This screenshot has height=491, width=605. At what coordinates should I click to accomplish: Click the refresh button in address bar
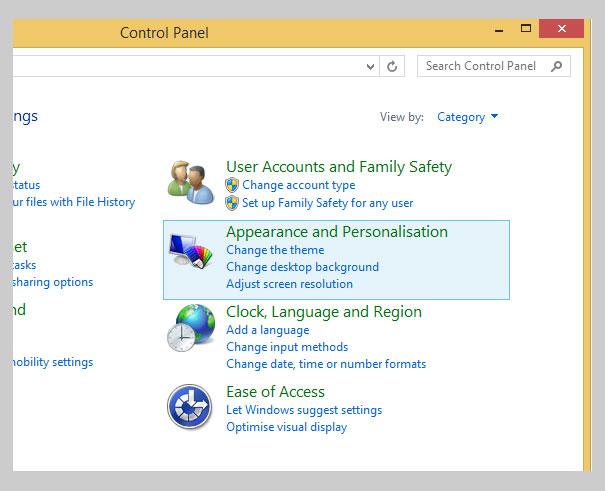392,66
